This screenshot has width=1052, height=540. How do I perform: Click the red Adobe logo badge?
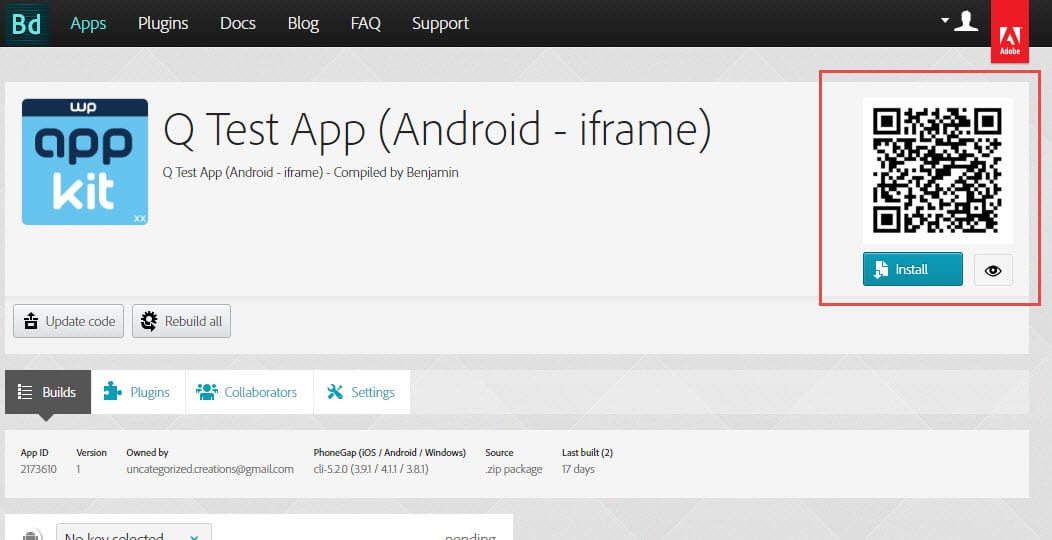click(x=1010, y=32)
